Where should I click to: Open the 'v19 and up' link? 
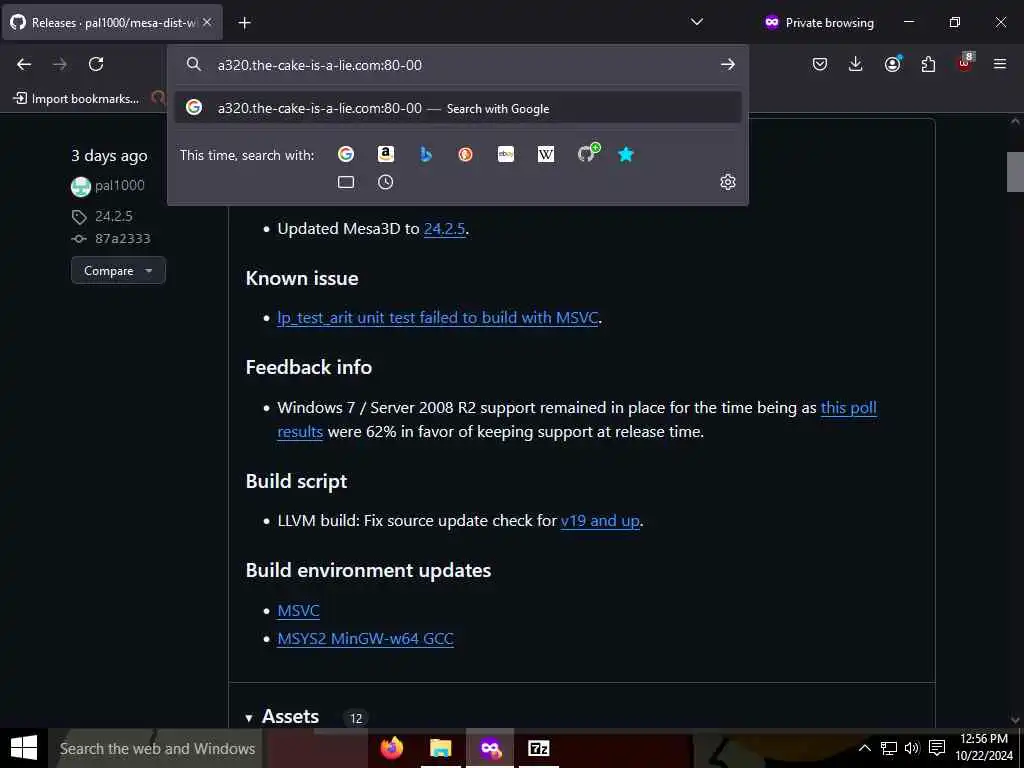600,521
